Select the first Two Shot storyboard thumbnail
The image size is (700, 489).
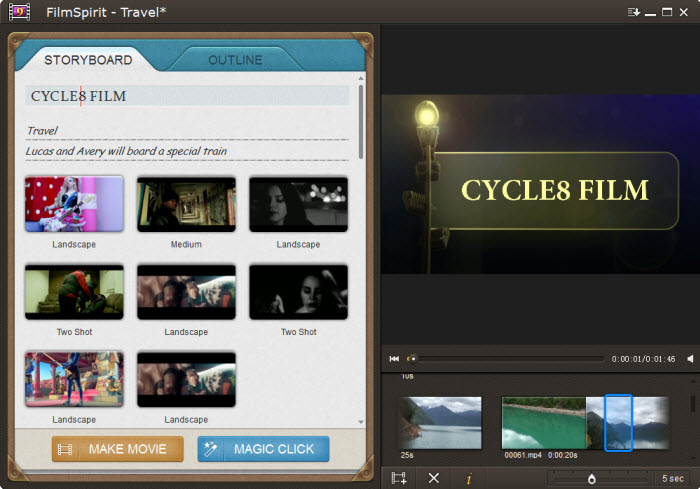(74, 292)
